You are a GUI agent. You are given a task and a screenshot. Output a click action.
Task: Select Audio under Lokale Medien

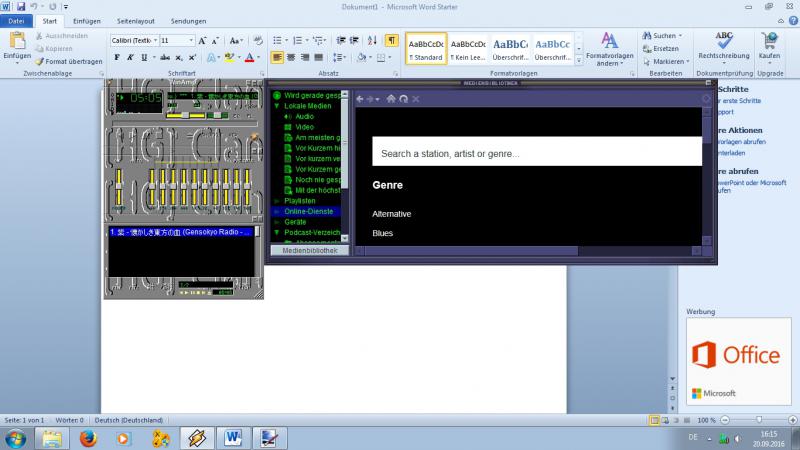[305, 116]
